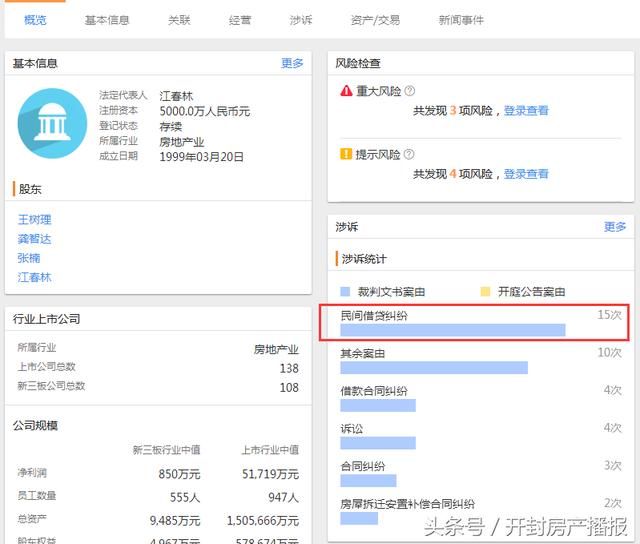The image size is (640, 544).
Task: Click help question mark beside 提示风险
Action: [409, 154]
